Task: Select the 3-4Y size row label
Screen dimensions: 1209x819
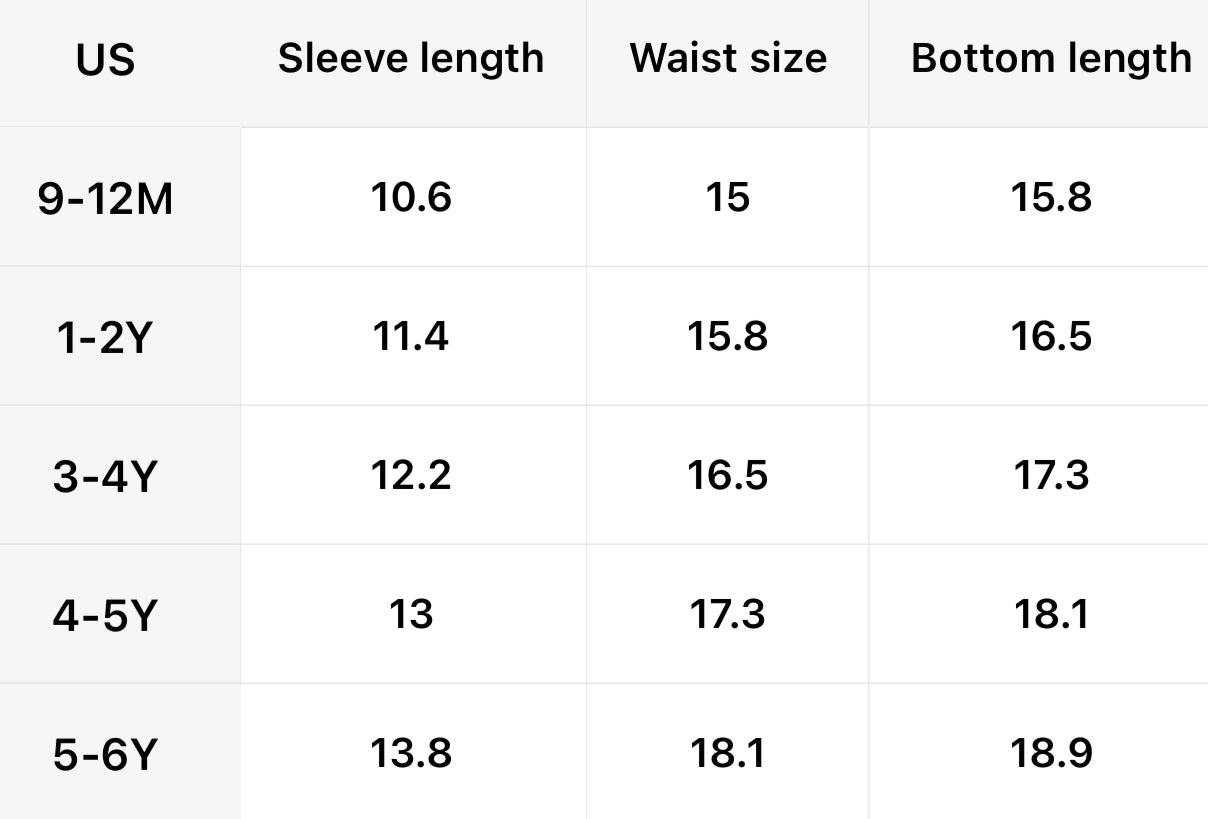Action: [105, 477]
